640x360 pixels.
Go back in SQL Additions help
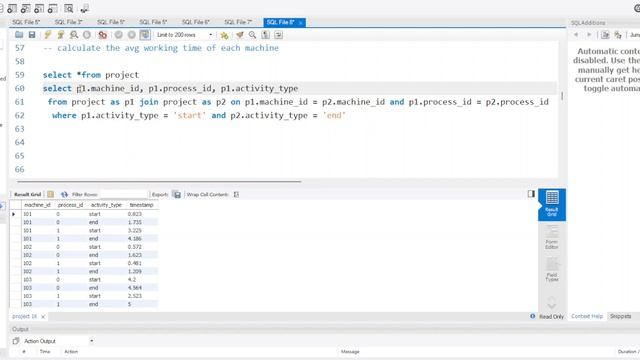576,35
